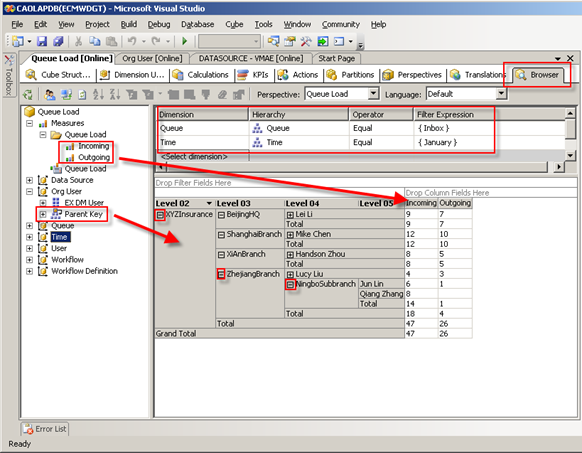Open the Start Page document tab

coord(336,59)
